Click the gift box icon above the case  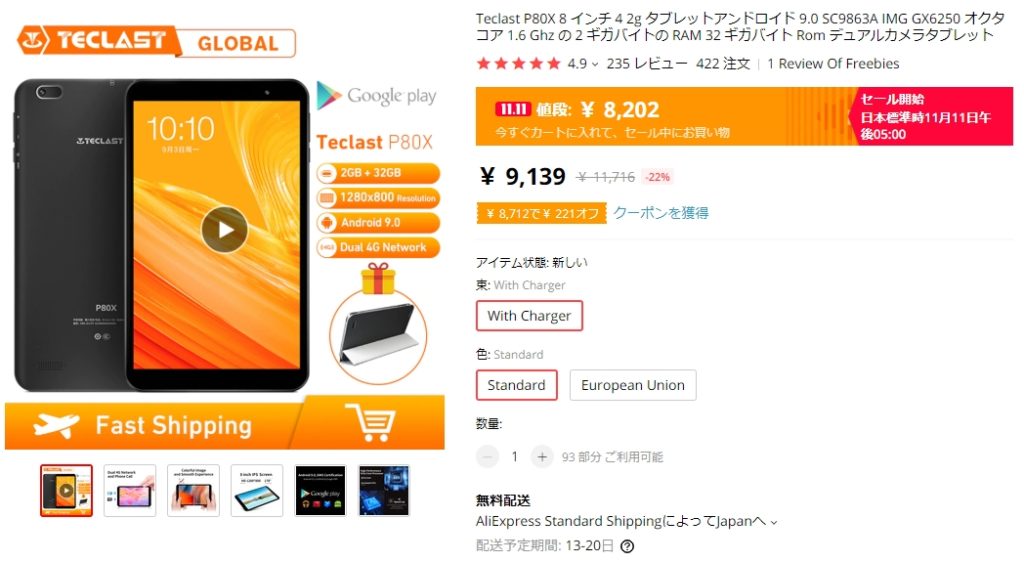[x=378, y=279]
